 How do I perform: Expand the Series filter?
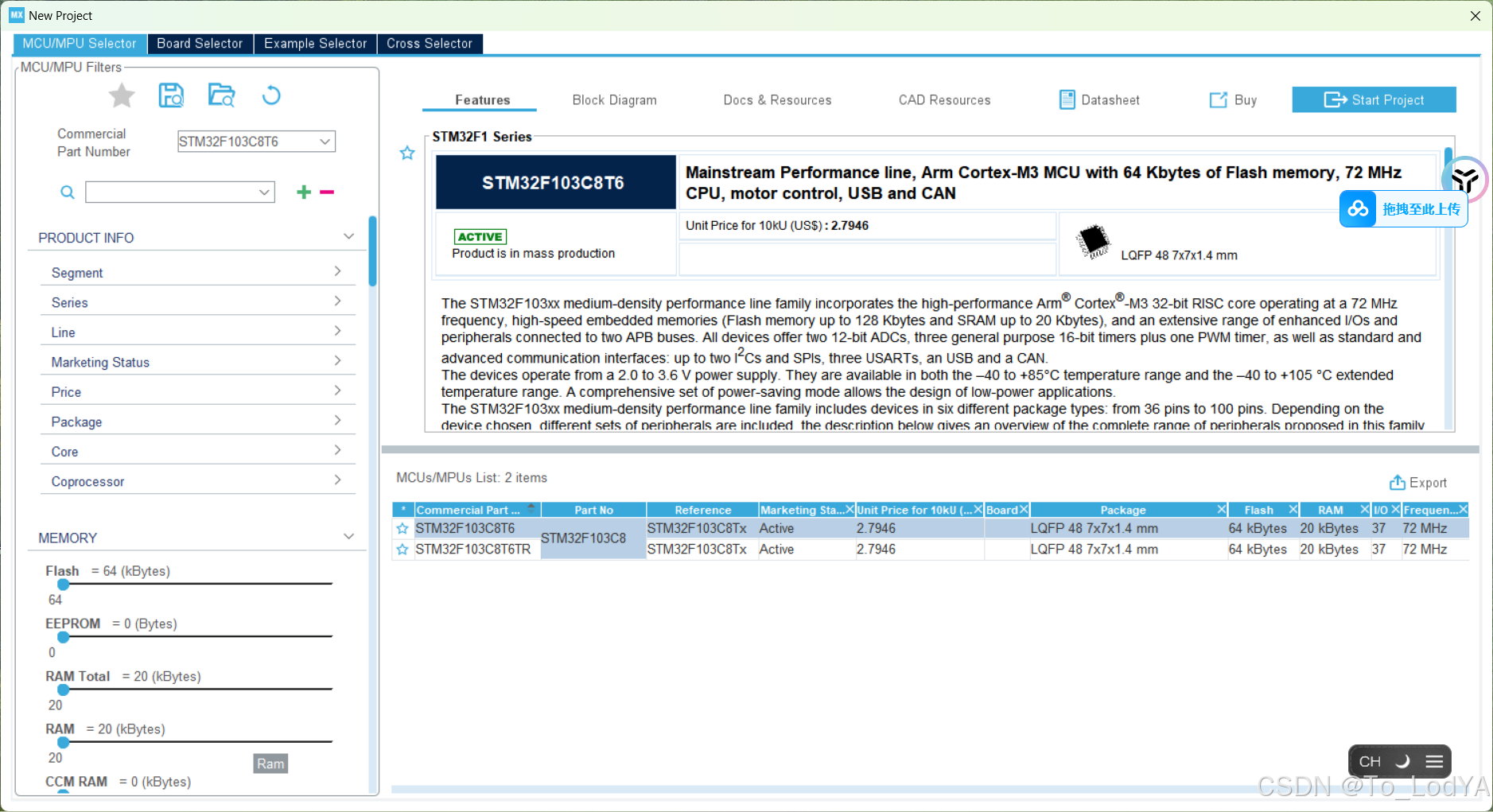pos(337,301)
